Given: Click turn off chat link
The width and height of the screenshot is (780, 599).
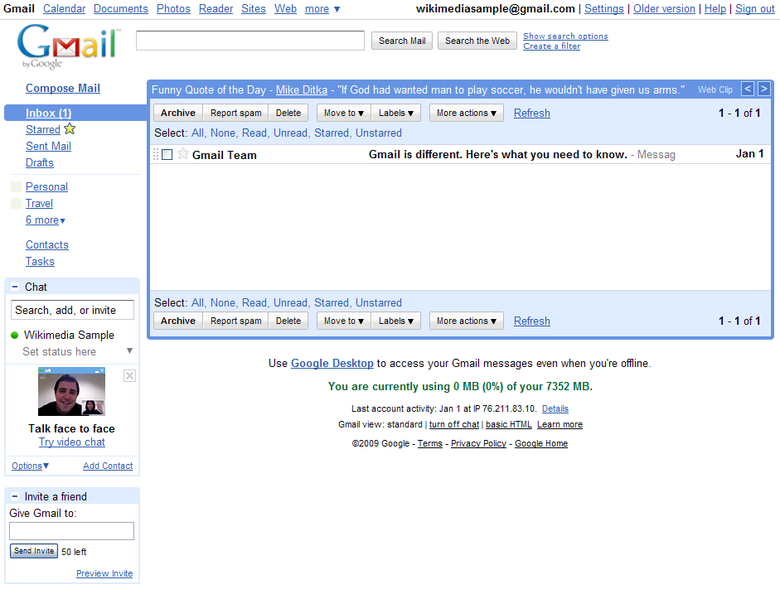Looking at the screenshot, I should (454, 424).
